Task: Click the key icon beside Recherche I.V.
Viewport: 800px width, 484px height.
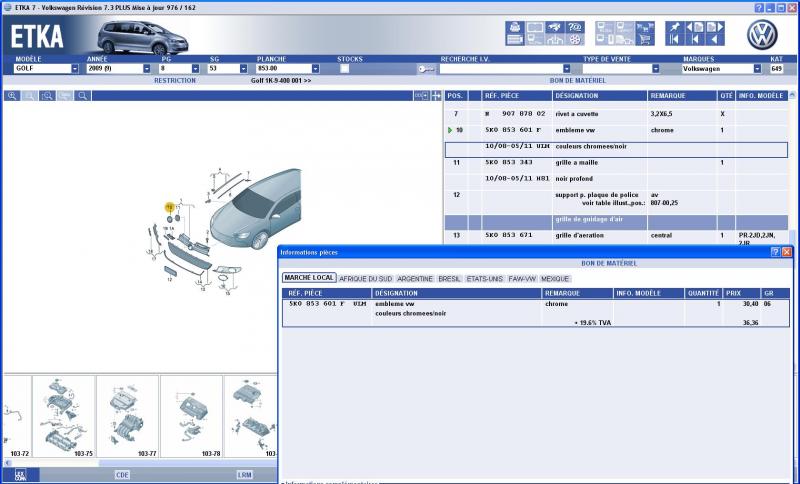Action: click(426, 69)
